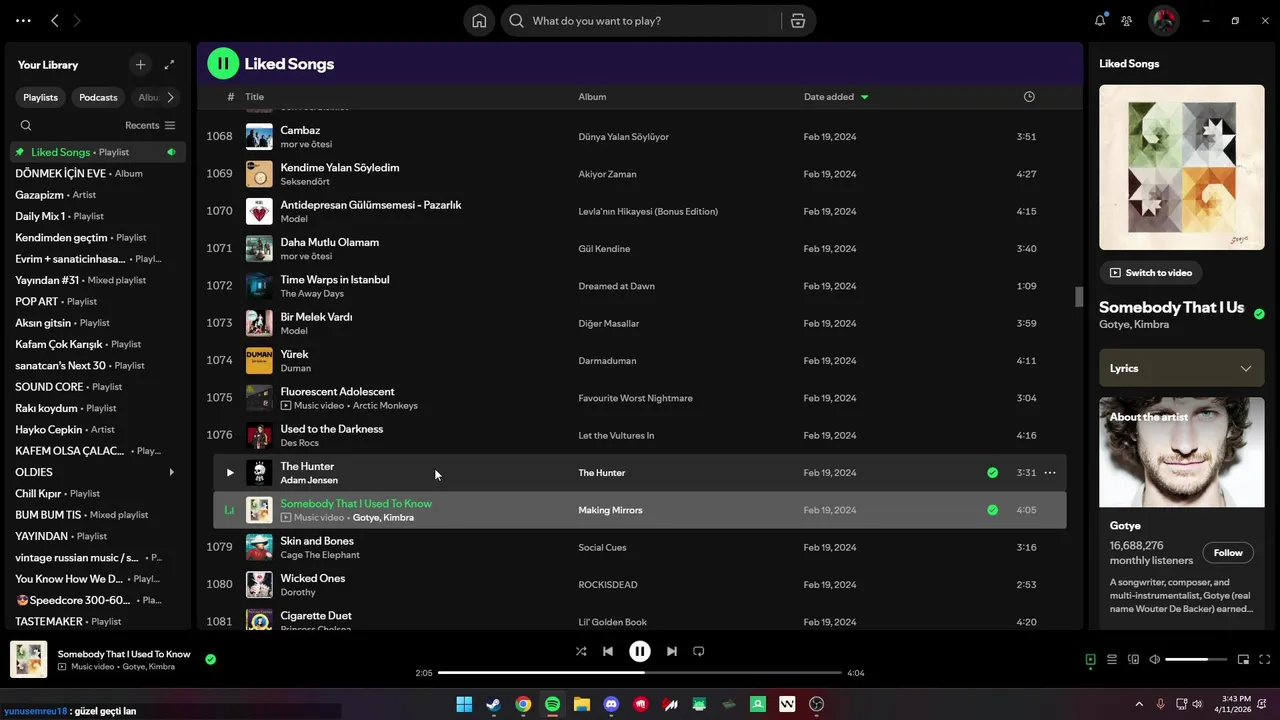Open Gotye artist link in Liked Songs row
This screenshot has width=1280, height=720.
[366, 518]
